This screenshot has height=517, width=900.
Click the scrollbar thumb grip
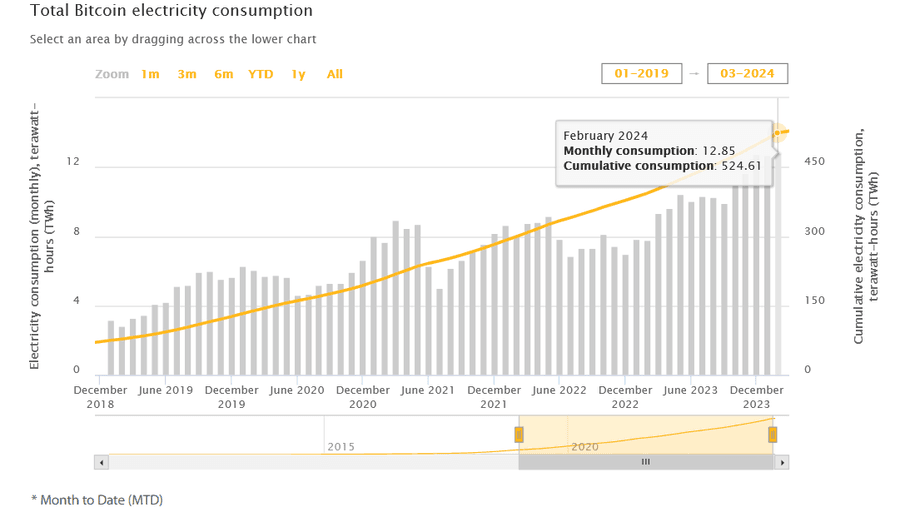point(646,462)
